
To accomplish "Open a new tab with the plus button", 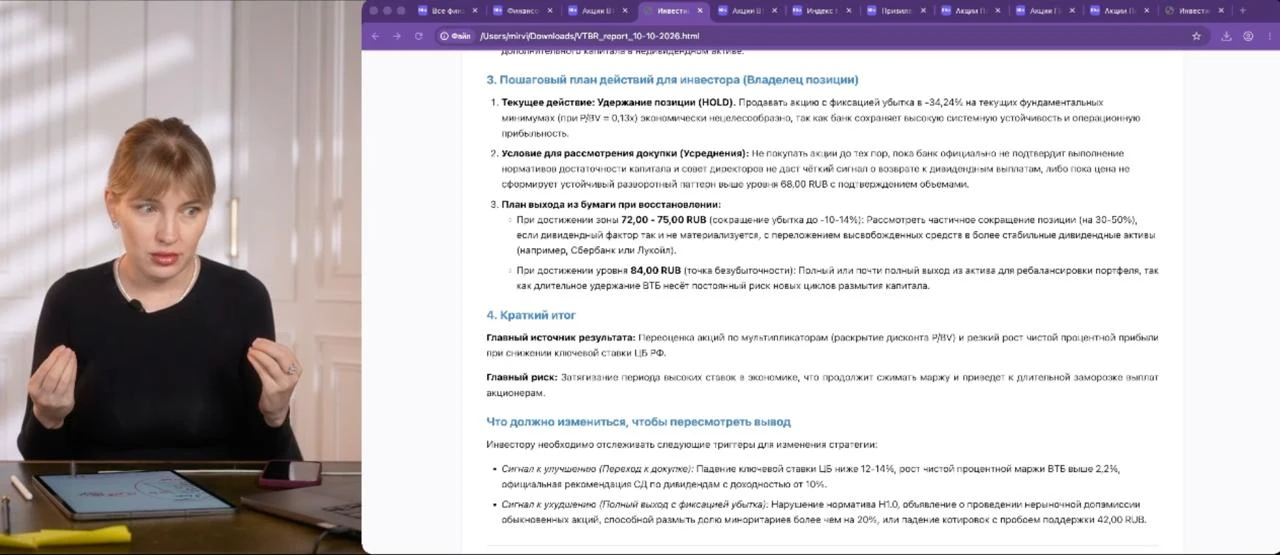I will [x=1243, y=11].
